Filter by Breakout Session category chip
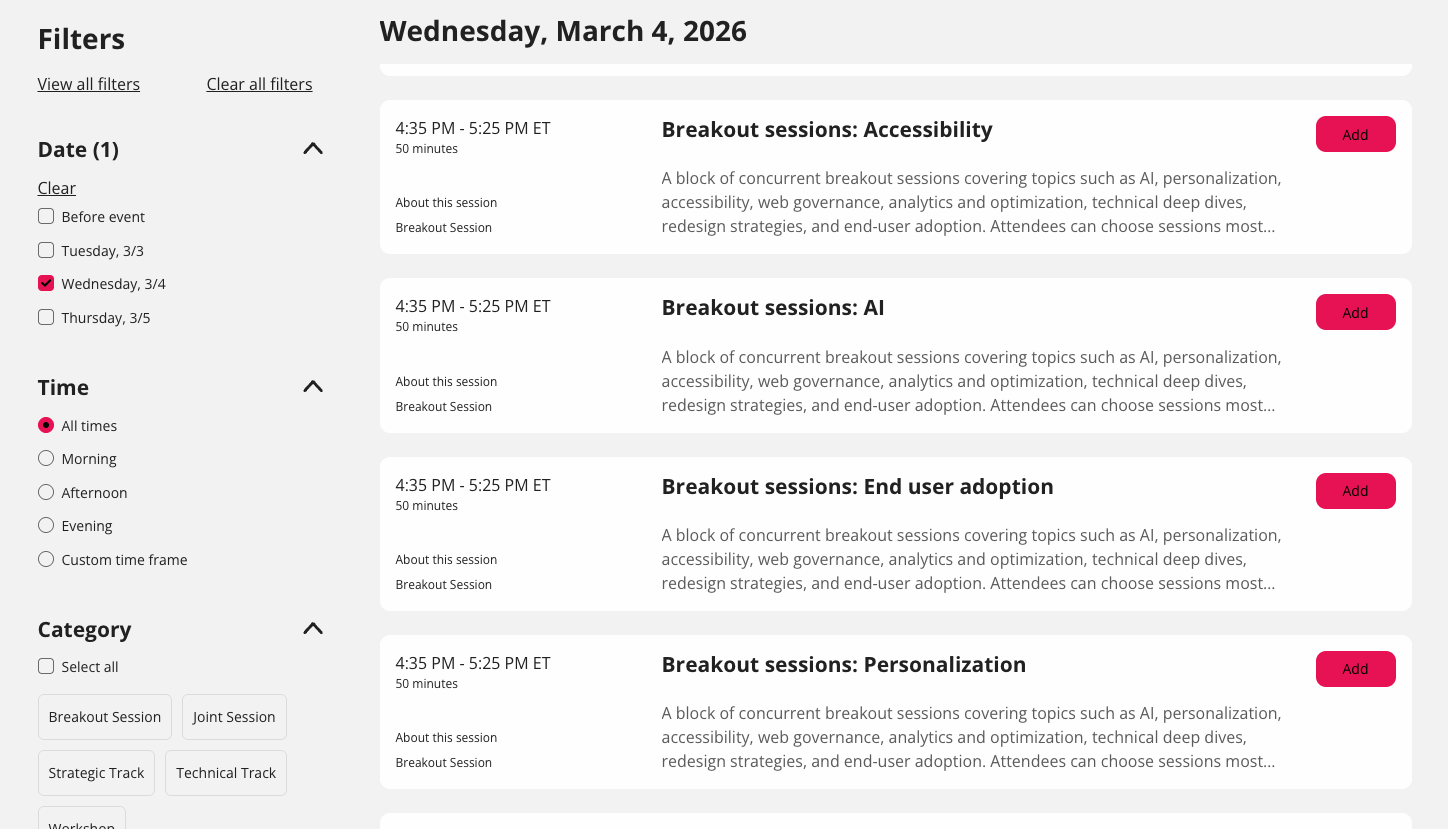 click(x=105, y=717)
